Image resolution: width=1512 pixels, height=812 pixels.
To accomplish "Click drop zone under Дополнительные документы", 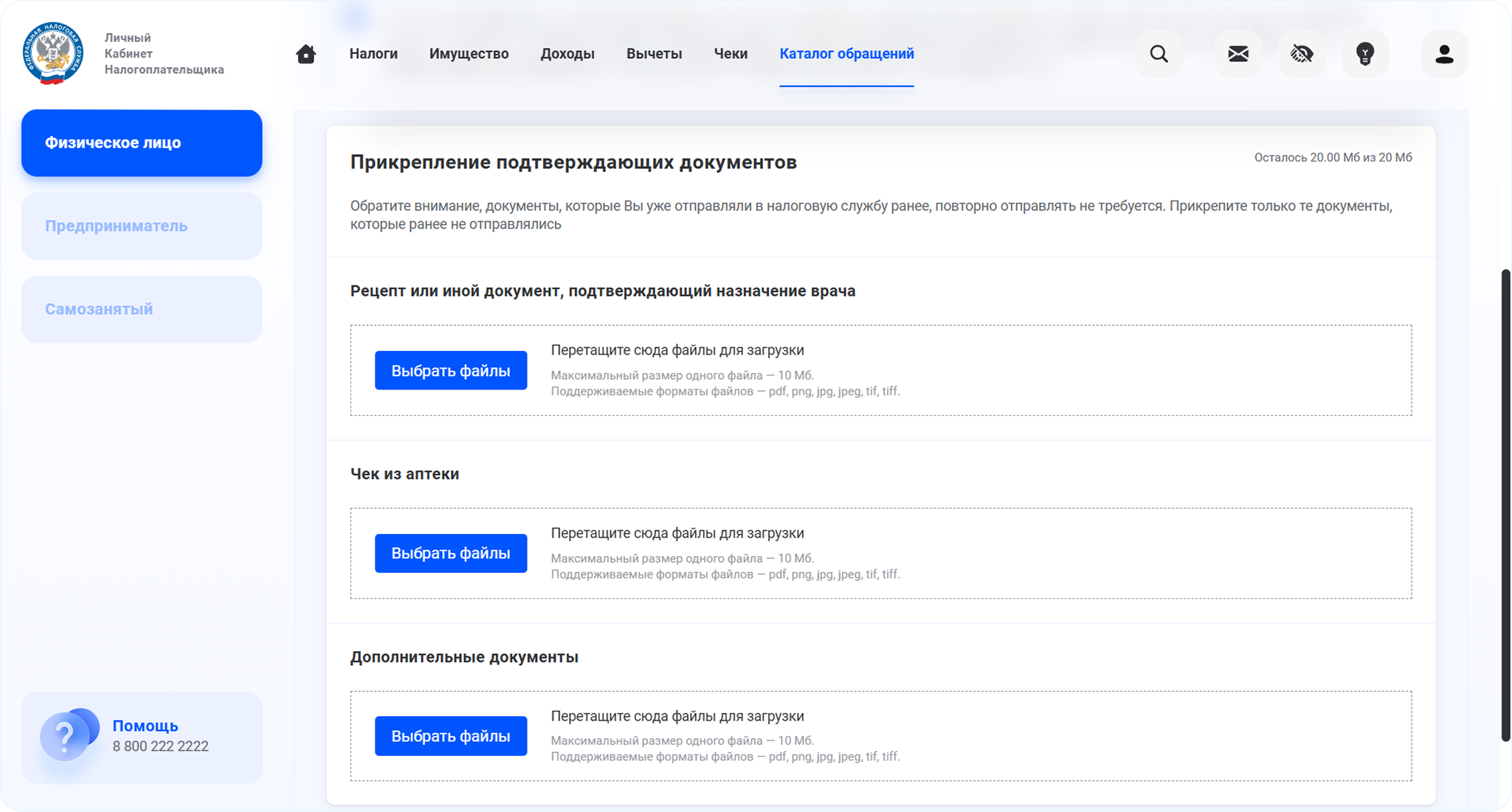I will pyautogui.click(x=881, y=736).
